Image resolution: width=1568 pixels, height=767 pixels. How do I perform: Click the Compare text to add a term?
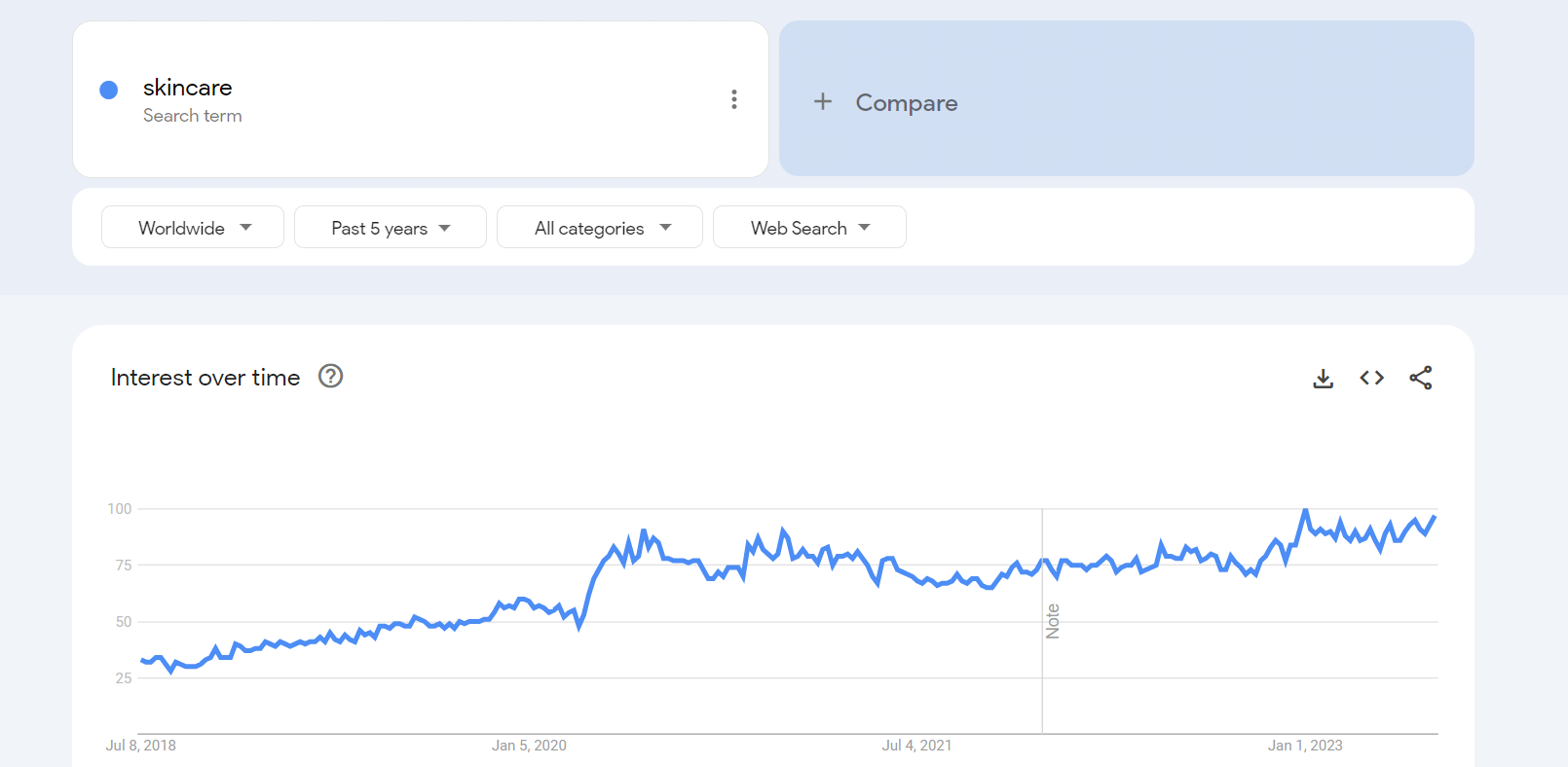pos(906,103)
